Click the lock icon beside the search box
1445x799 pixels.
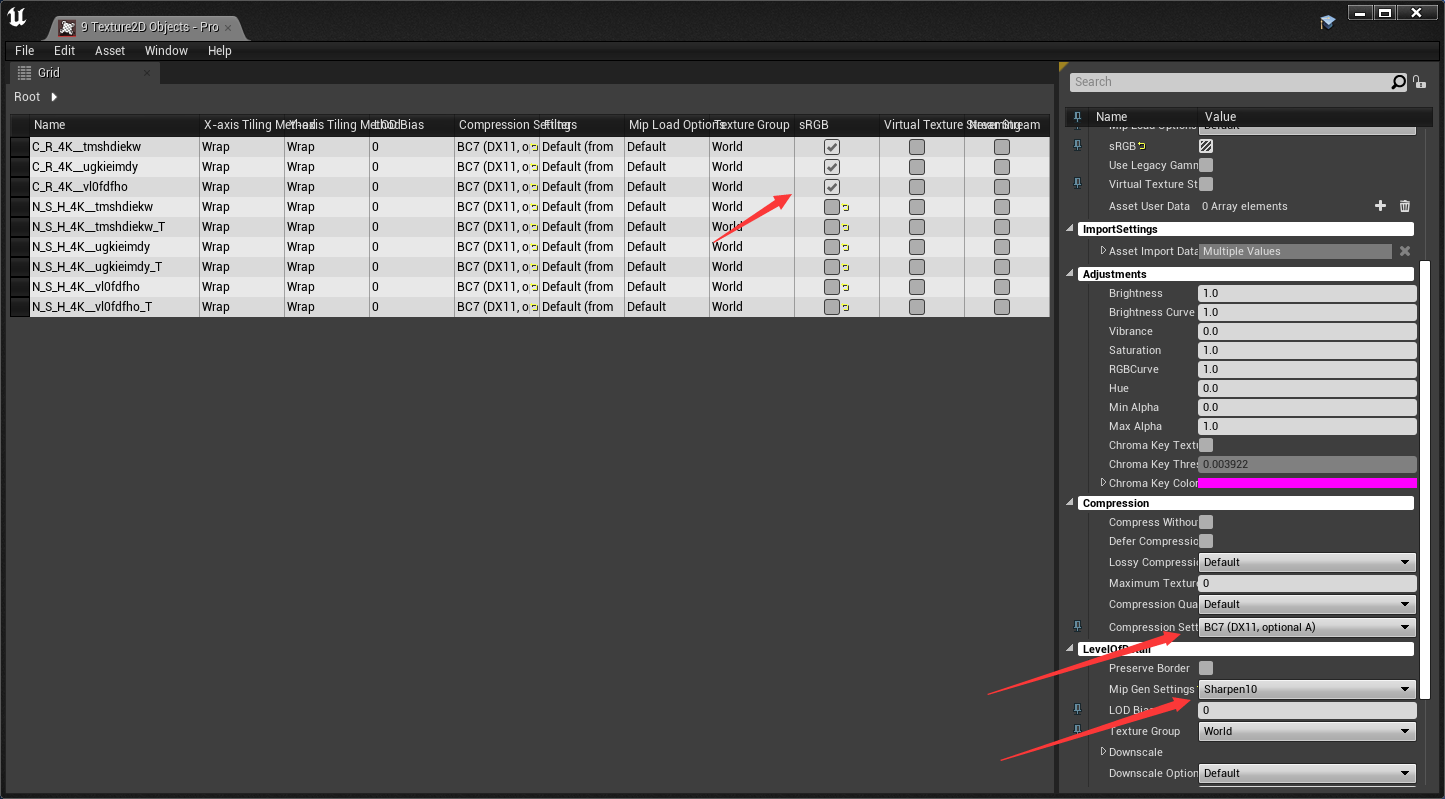tap(1418, 82)
